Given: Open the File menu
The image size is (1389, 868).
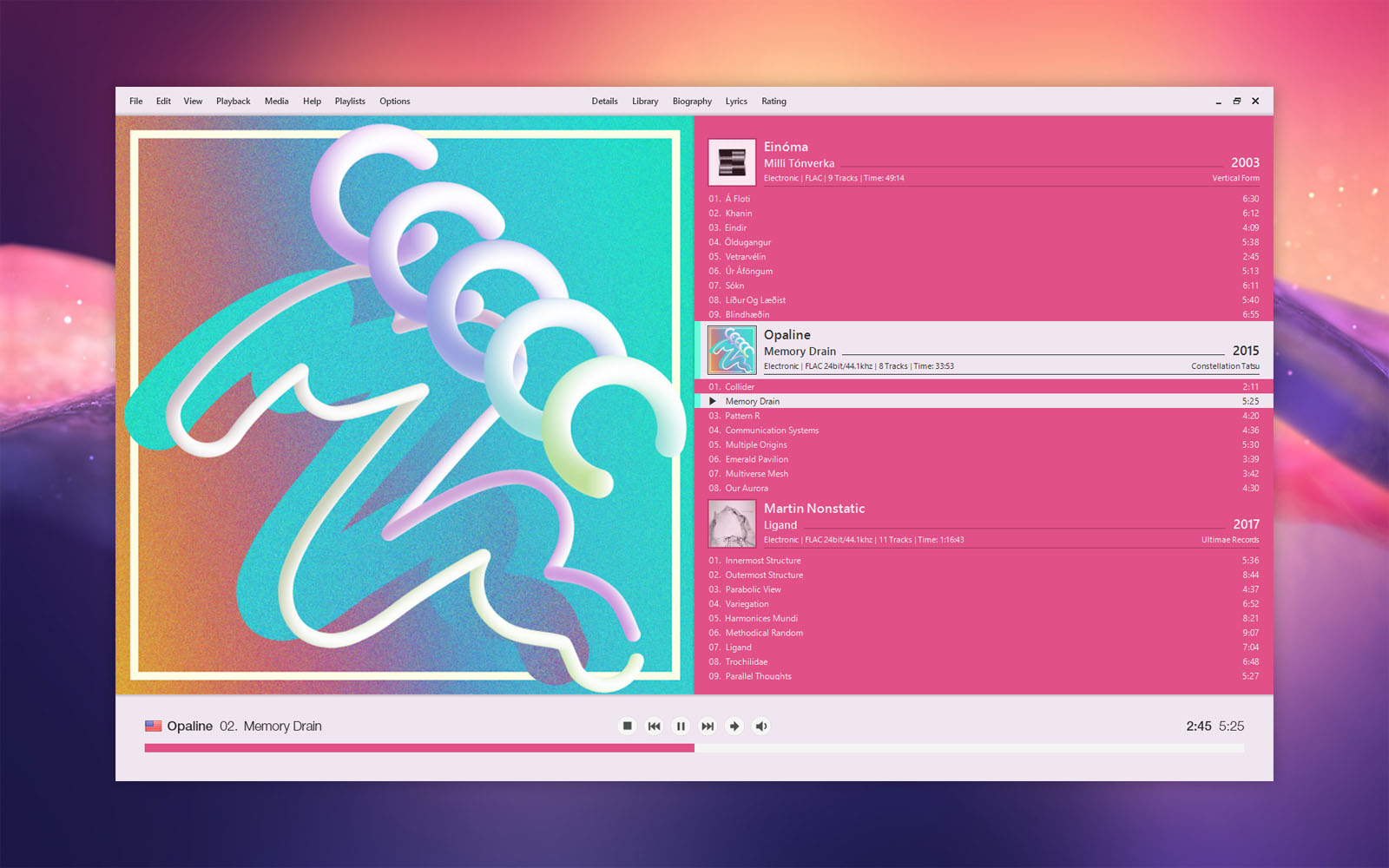Looking at the screenshot, I should coord(136,101).
